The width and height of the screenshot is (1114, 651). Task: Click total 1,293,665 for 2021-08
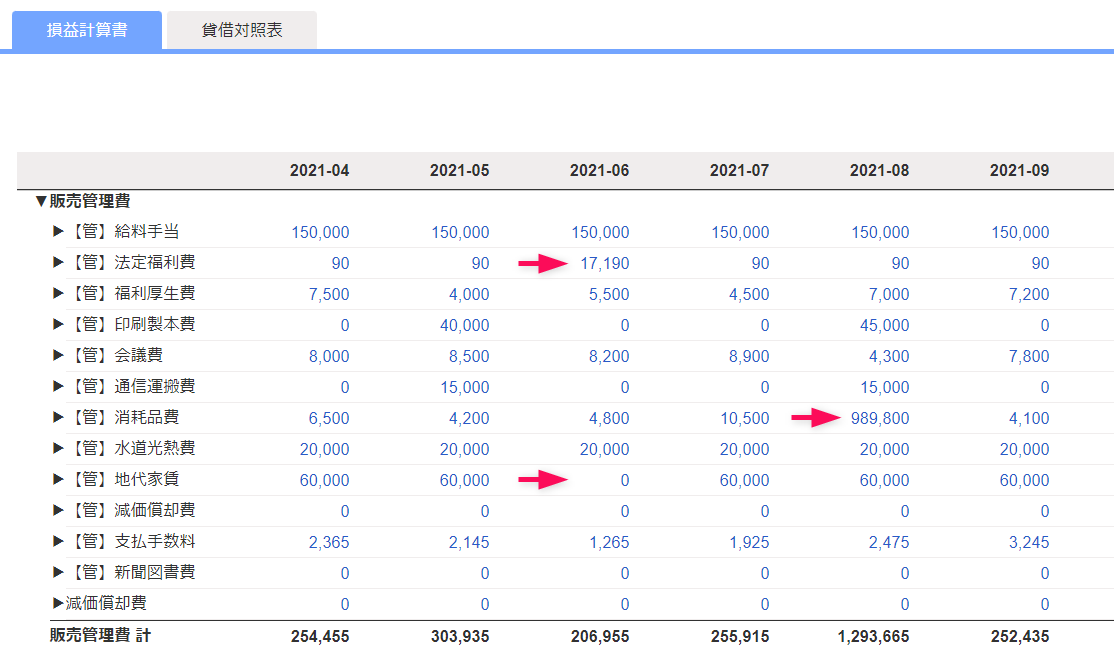pyautogui.click(x=873, y=637)
